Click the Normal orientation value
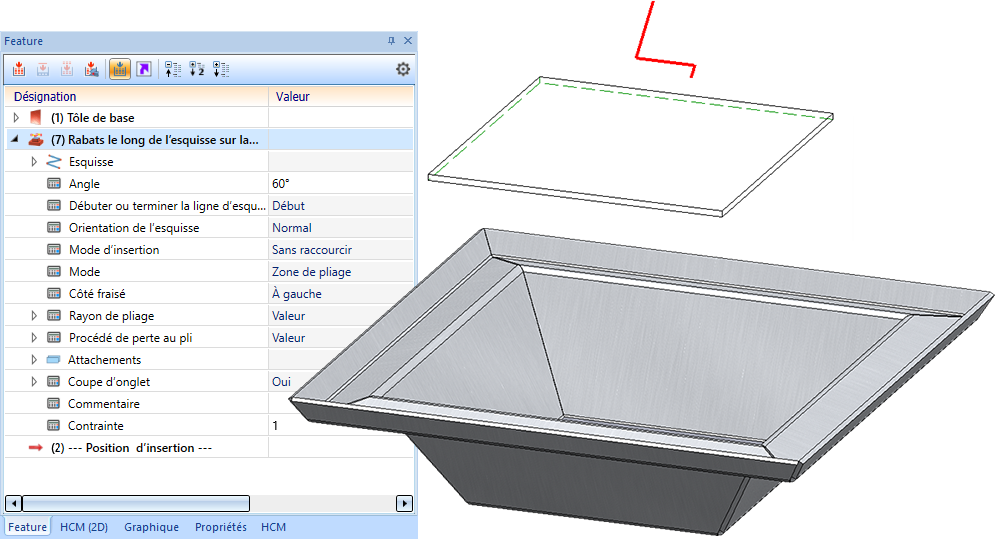Image resolution: width=995 pixels, height=539 pixels. click(341, 227)
